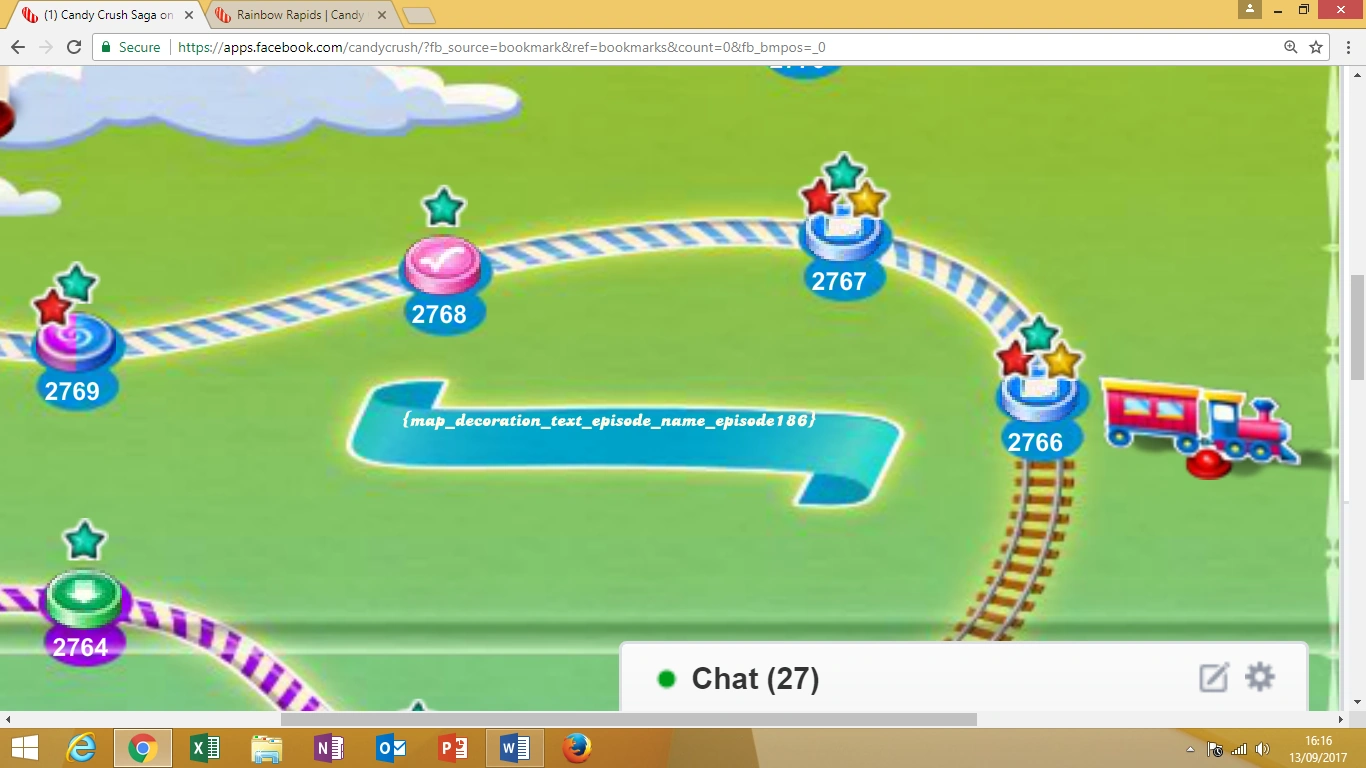This screenshot has width=1366, height=768.
Task: Switch to Chrome on the taskbar
Action: click(143, 748)
